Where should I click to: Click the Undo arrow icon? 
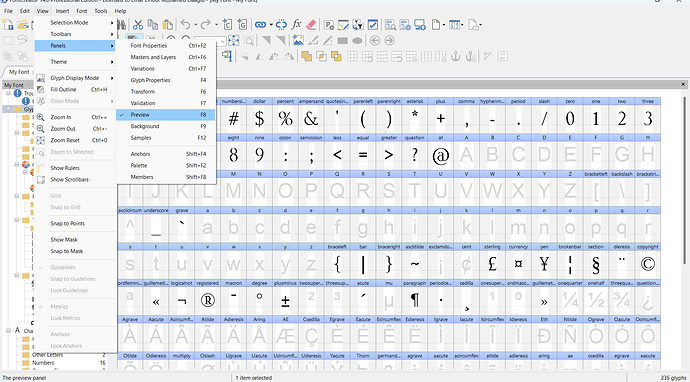click(185, 25)
